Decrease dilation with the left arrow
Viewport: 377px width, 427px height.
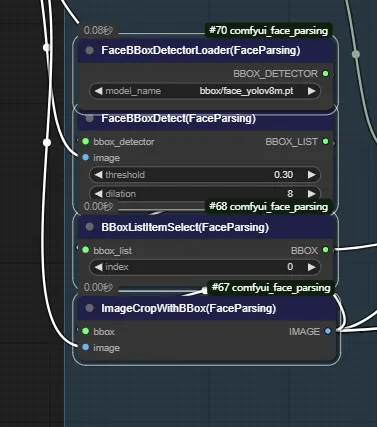pos(98,194)
